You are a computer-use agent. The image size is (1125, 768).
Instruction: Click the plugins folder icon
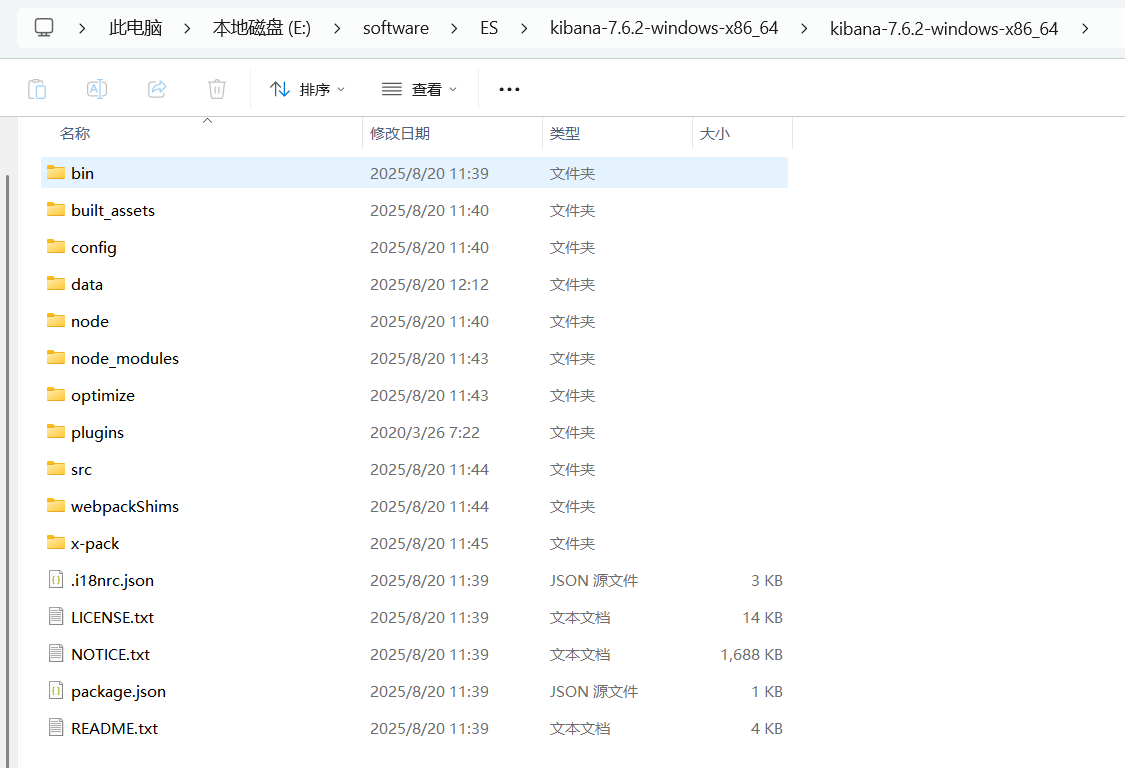click(56, 431)
